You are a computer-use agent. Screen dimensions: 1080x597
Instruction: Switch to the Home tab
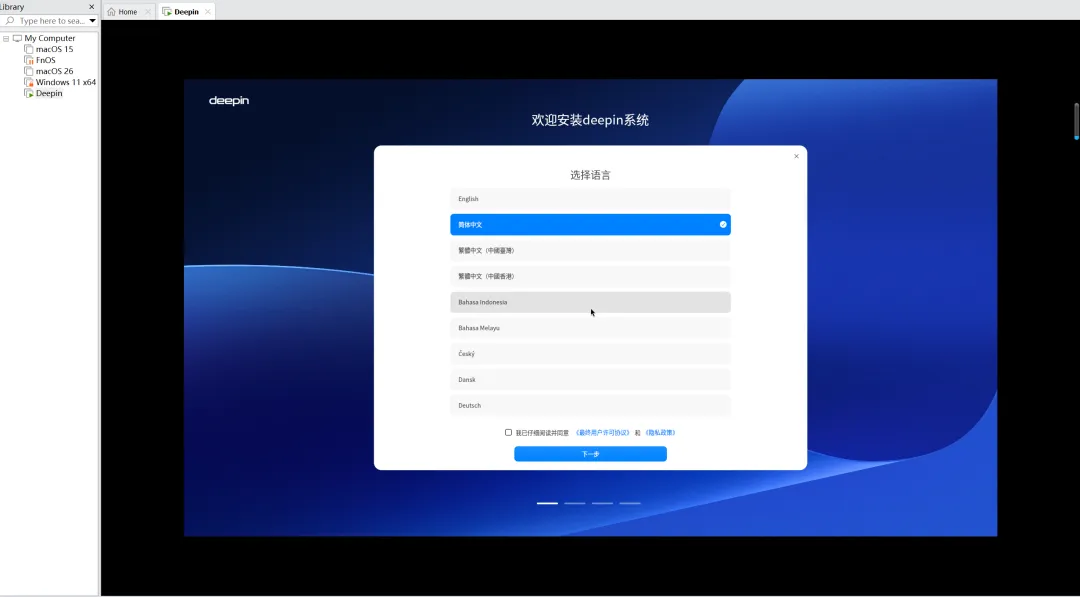(x=128, y=12)
